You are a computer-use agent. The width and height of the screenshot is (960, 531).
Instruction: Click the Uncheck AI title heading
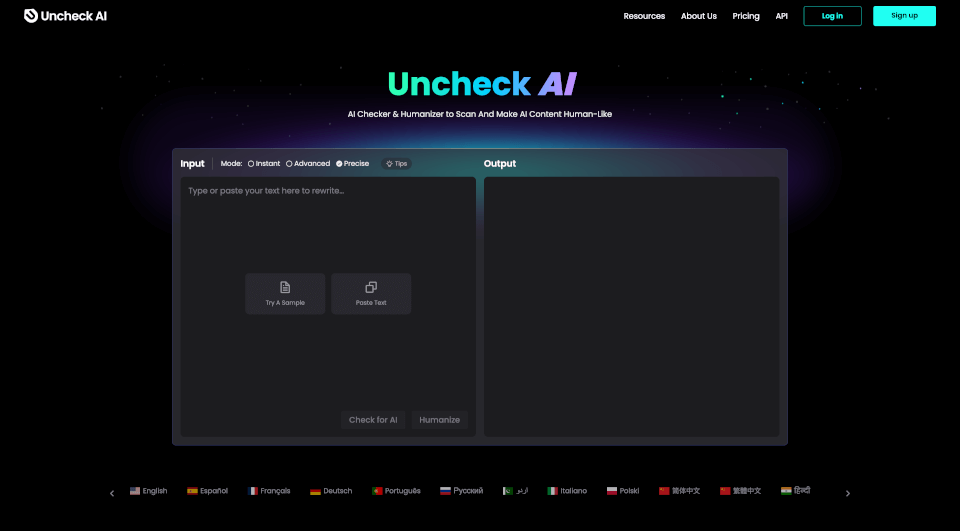pyautogui.click(x=482, y=84)
